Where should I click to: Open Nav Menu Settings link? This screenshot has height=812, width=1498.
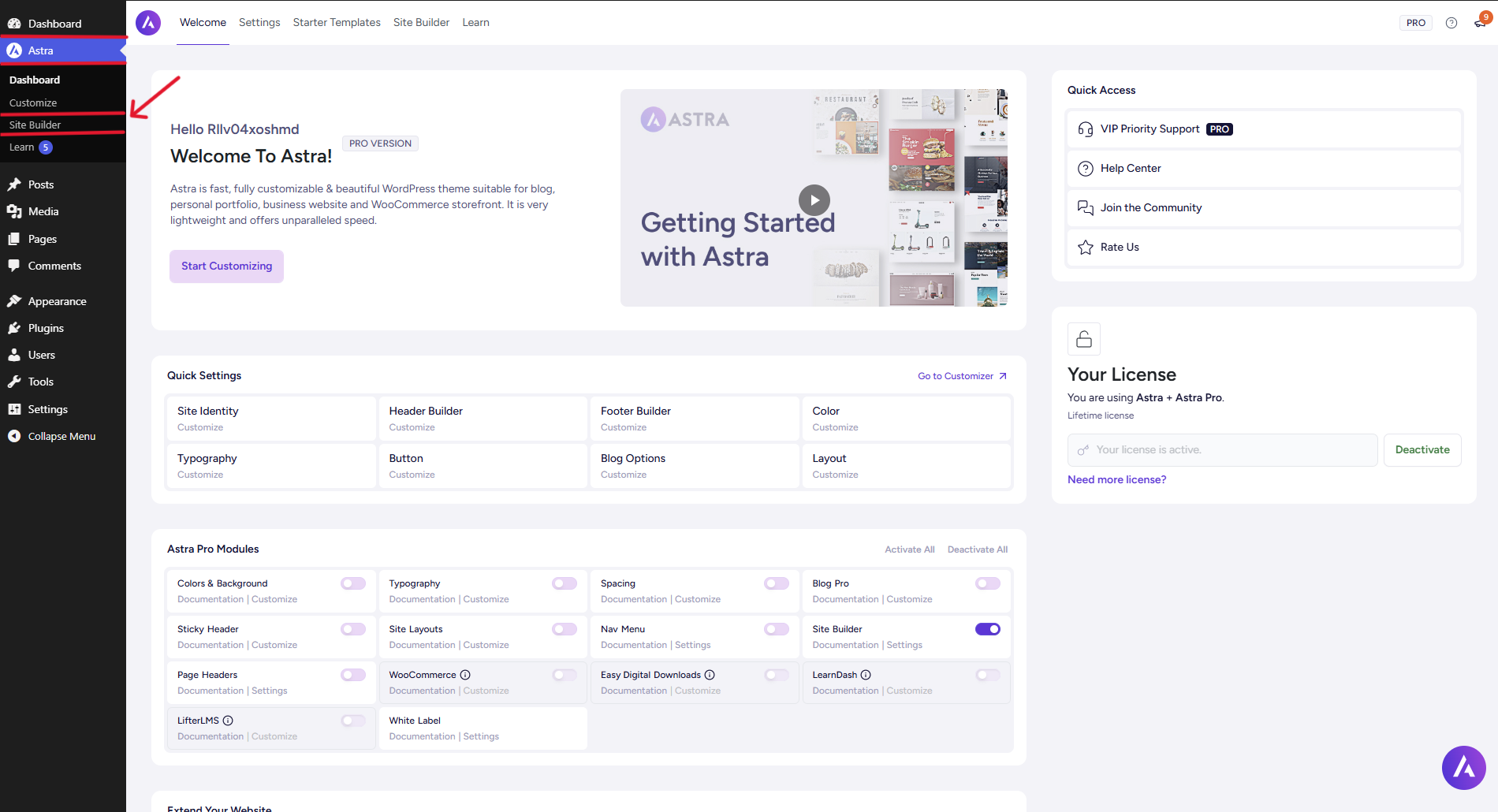click(x=693, y=645)
